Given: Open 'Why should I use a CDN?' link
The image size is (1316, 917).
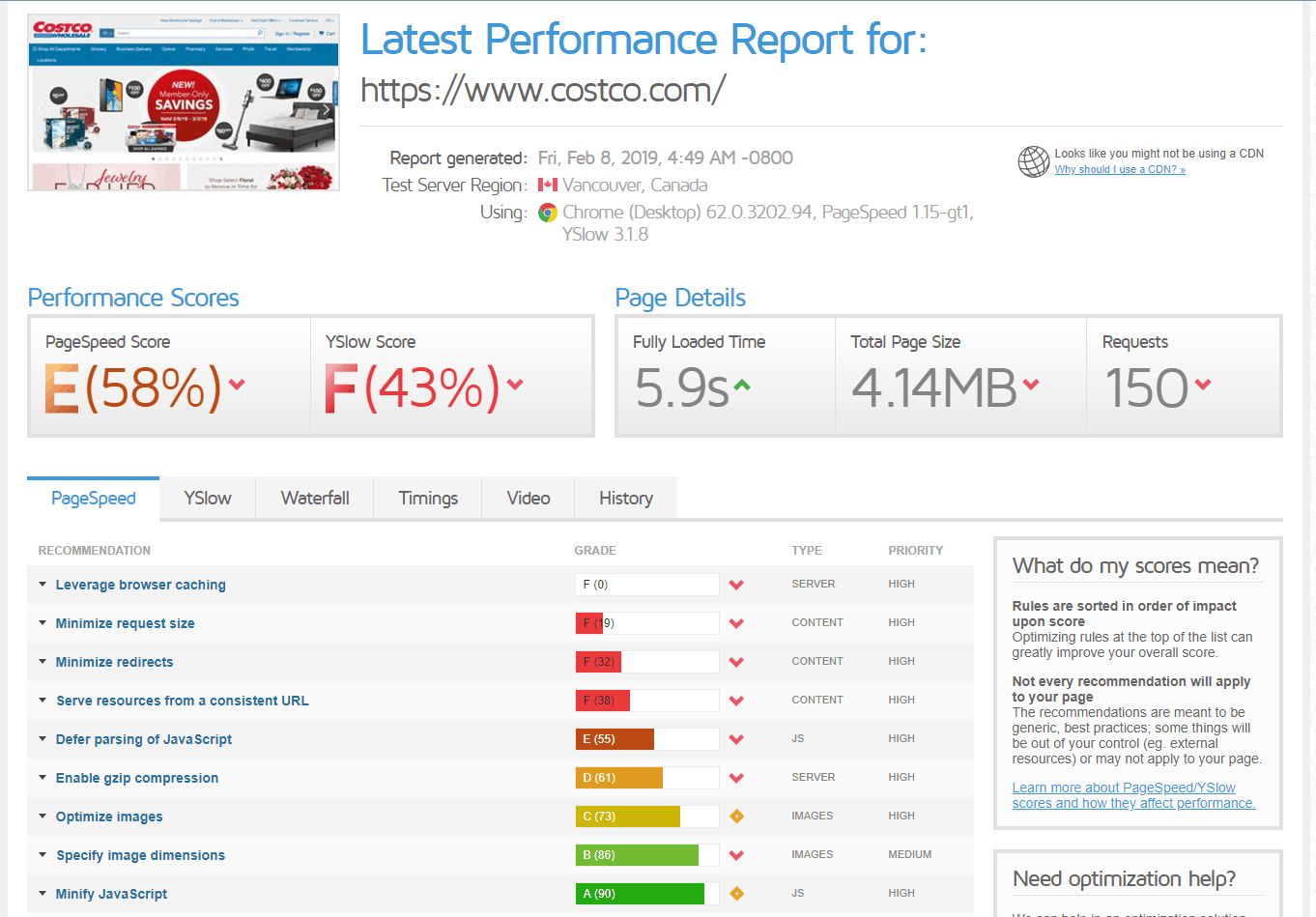Looking at the screenshot, I should [1120, 169].
